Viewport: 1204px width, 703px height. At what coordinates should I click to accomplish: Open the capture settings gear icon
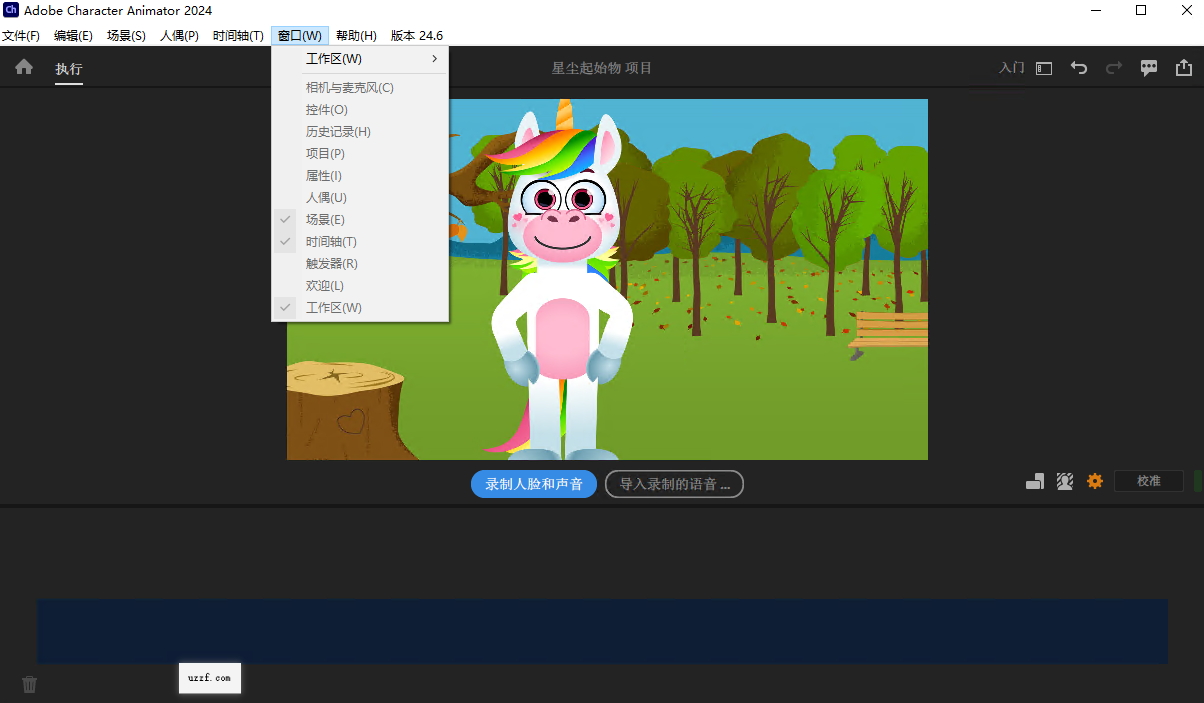tap(1094, 481)
